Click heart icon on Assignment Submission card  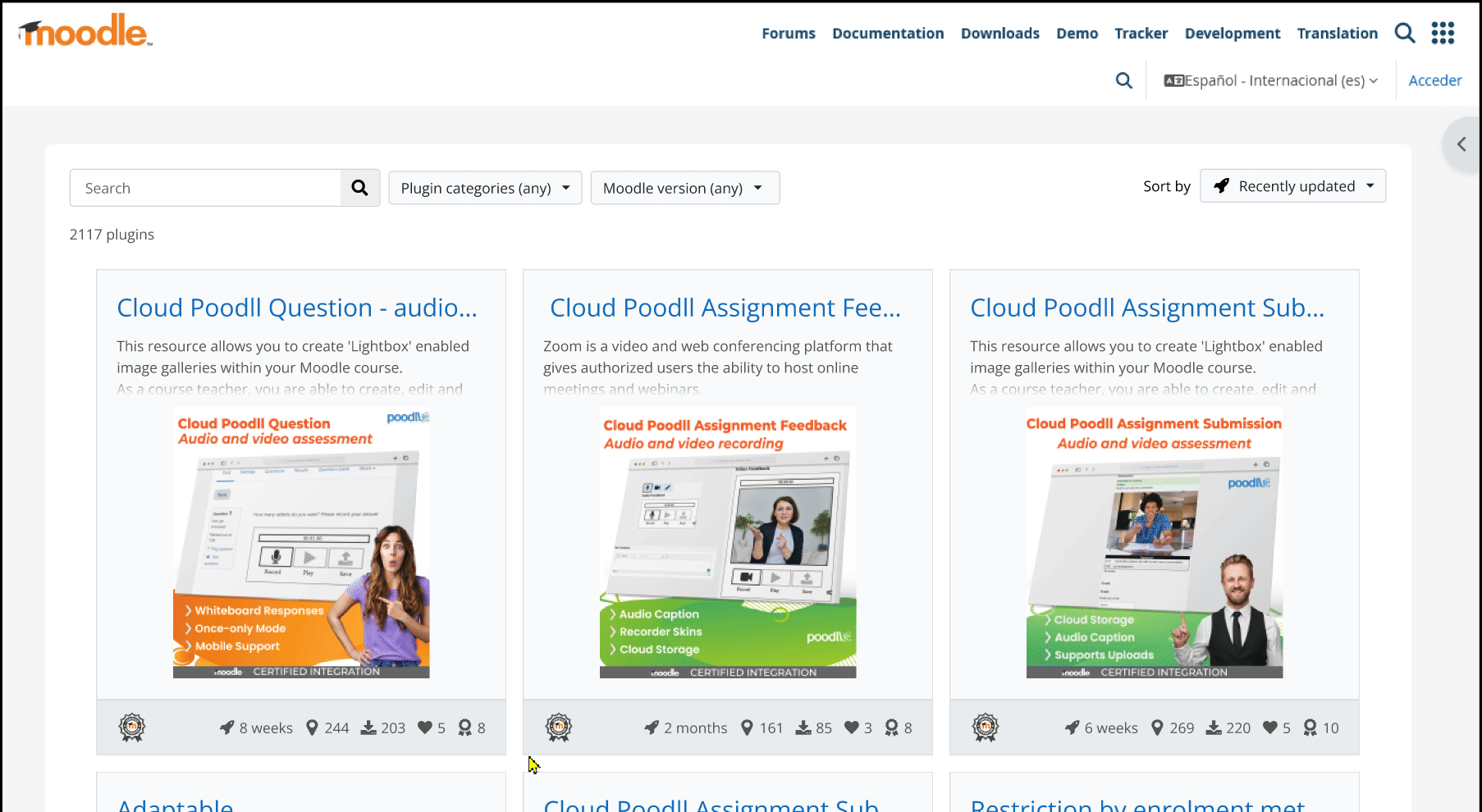click(1270, 728)
